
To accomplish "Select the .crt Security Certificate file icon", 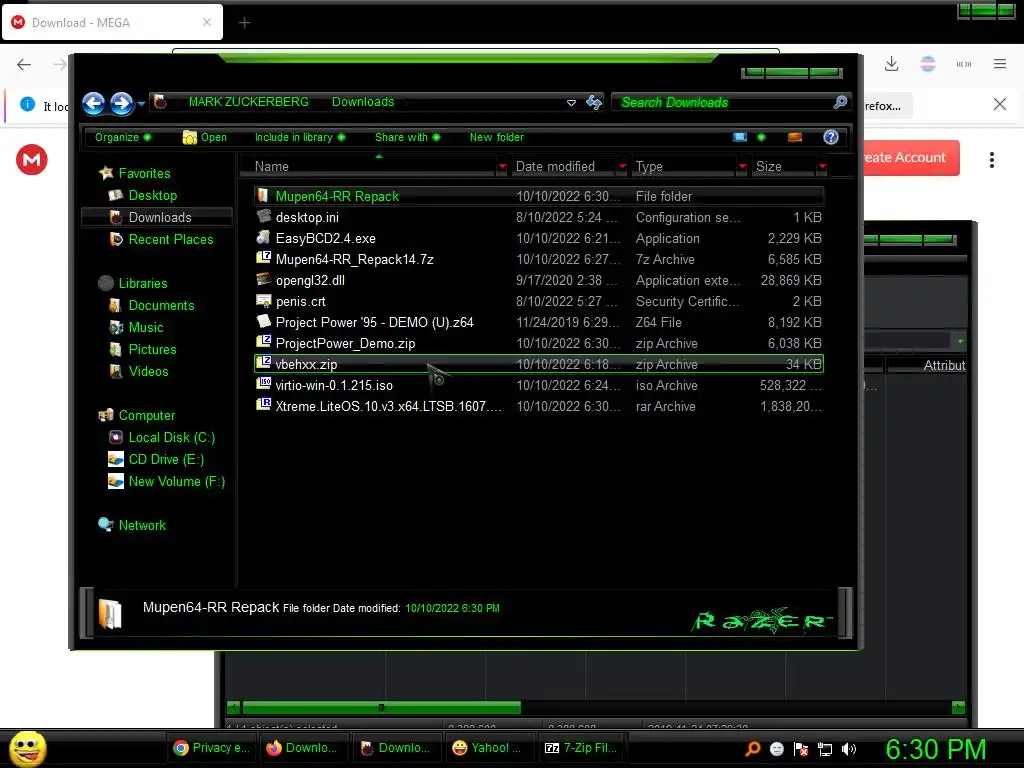I will (x=263, y=300).
